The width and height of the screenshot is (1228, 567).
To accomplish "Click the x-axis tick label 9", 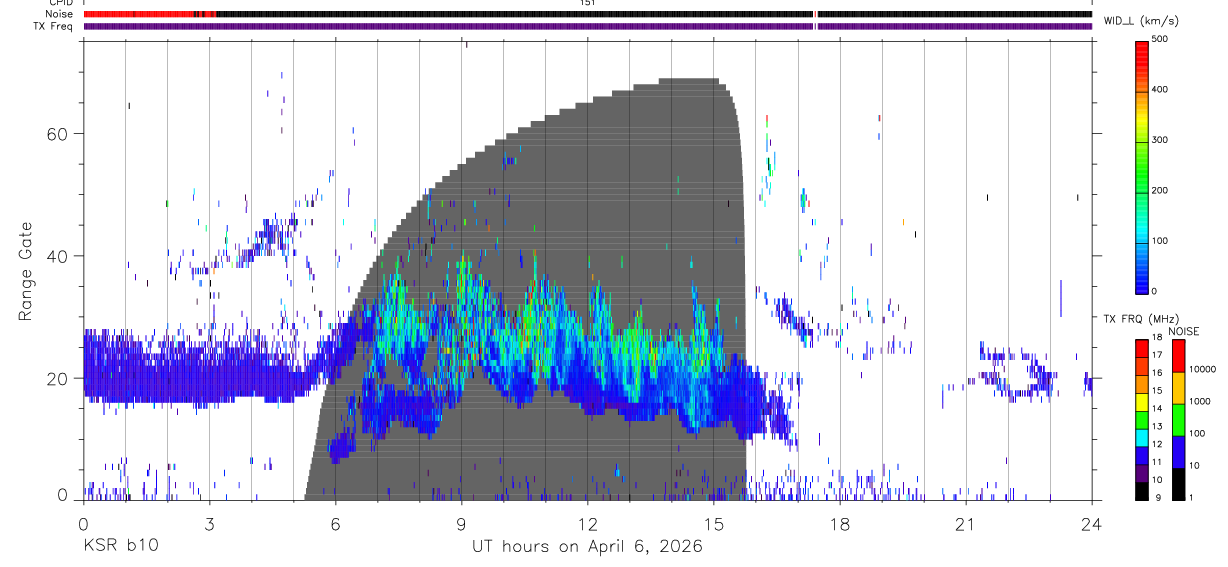I will point(461,524).
